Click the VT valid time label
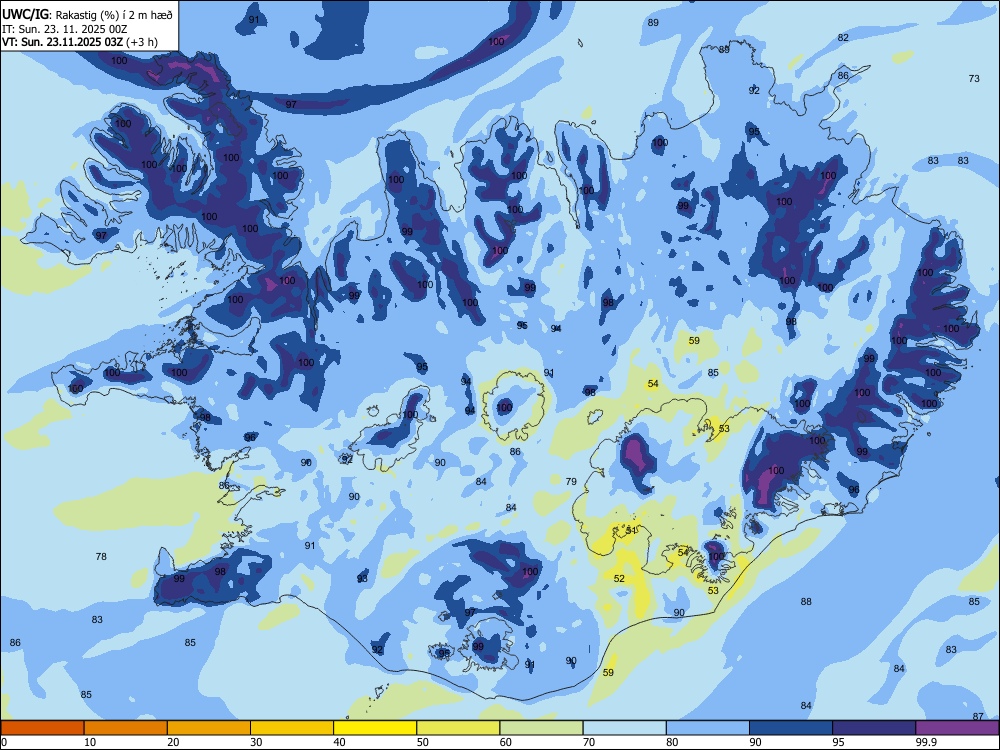The height and width of the screenshot is (750, 1000). click(x=80, y=42)
